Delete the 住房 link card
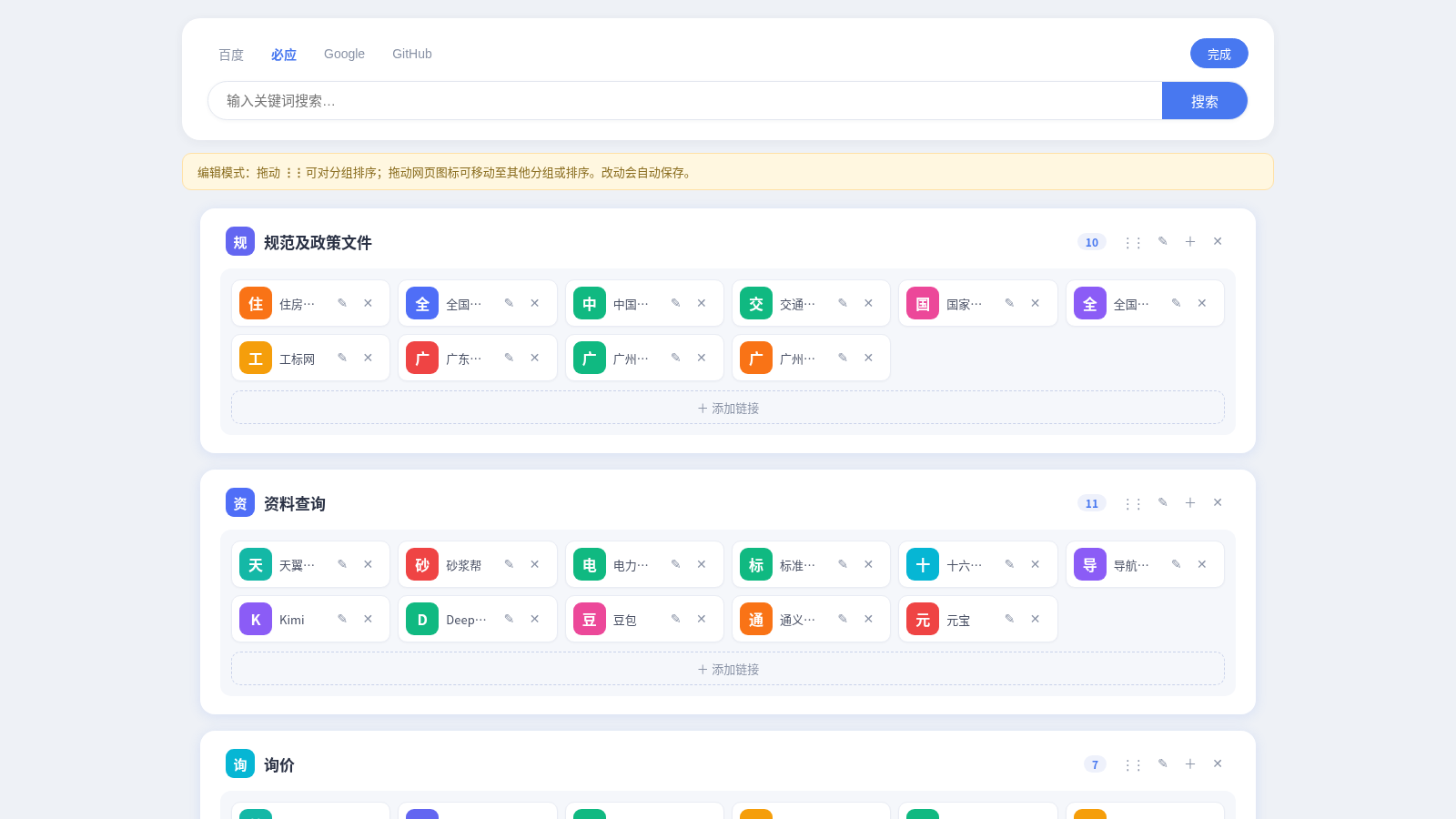 click(x=368, y=303)
